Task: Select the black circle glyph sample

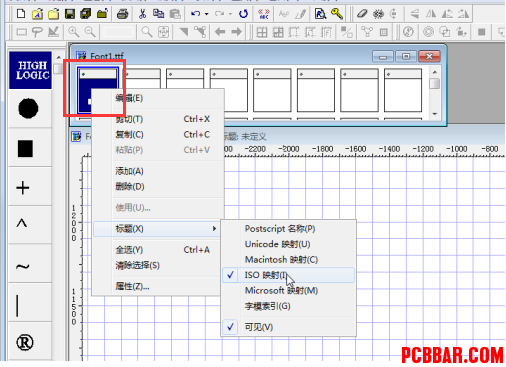Action: pyautogui.click(x=28, y=108)
